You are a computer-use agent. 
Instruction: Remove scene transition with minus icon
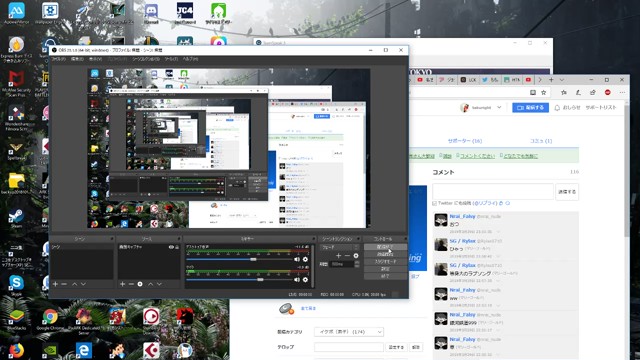tap(347, 256)
